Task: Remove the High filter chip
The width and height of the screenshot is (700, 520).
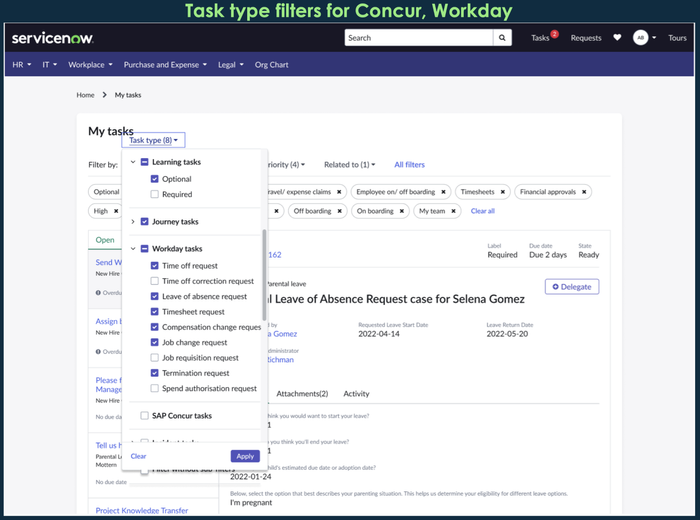Action: click(x=116, y=211)
